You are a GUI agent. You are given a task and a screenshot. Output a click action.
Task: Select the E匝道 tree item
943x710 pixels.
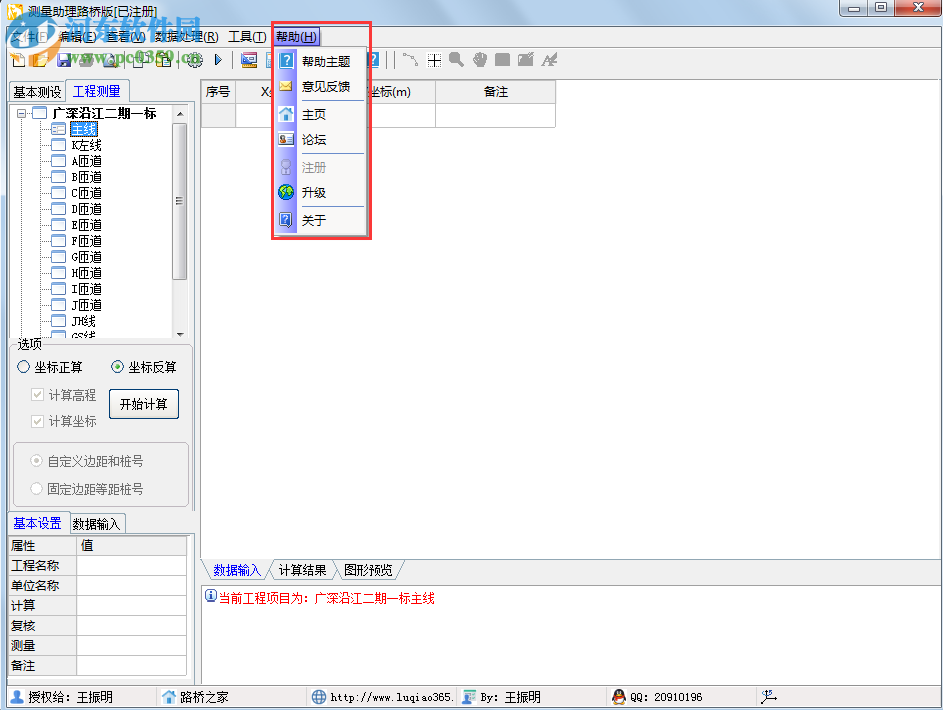pos(86,225)
